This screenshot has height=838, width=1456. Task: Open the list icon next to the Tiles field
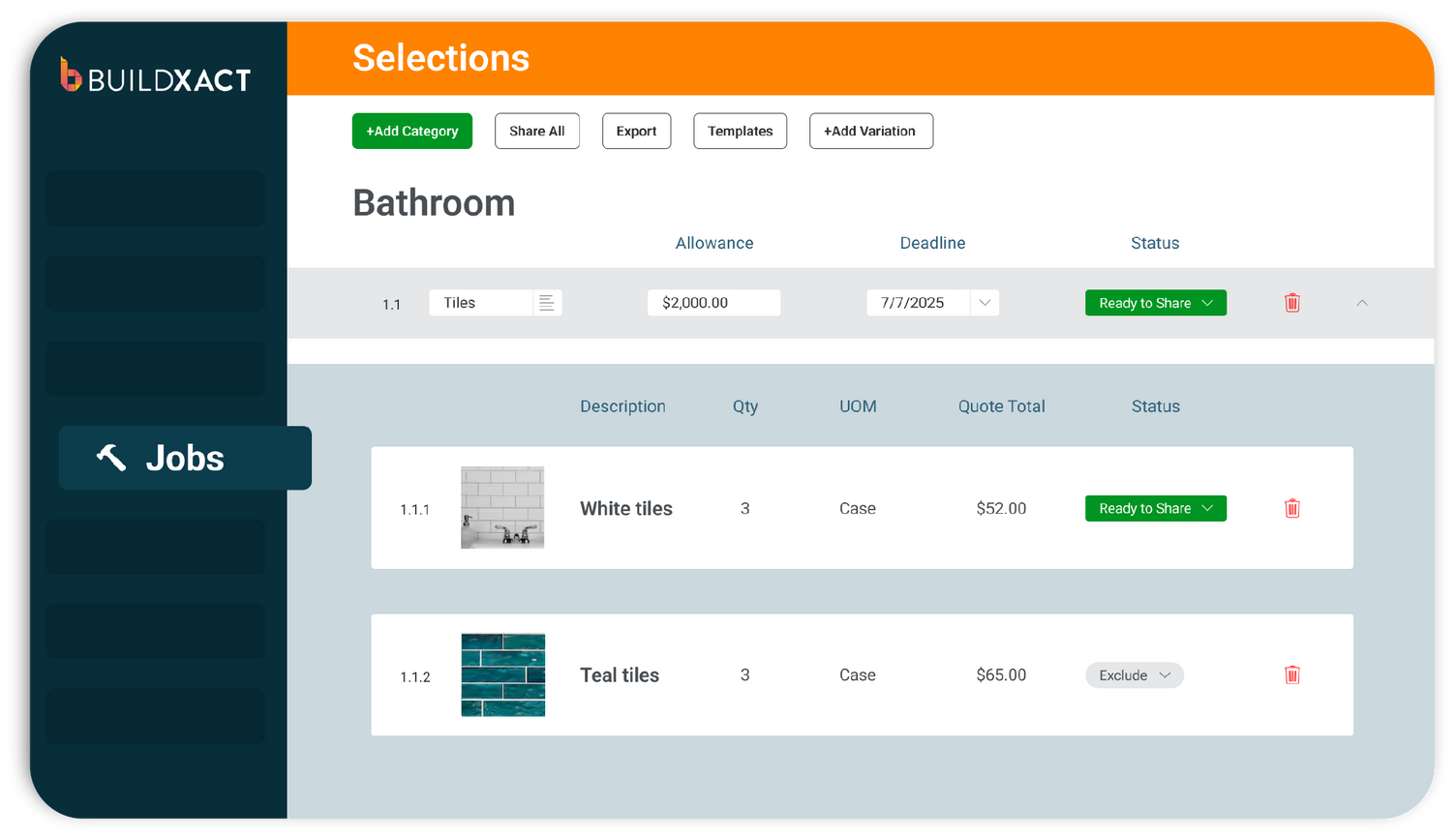547,302
